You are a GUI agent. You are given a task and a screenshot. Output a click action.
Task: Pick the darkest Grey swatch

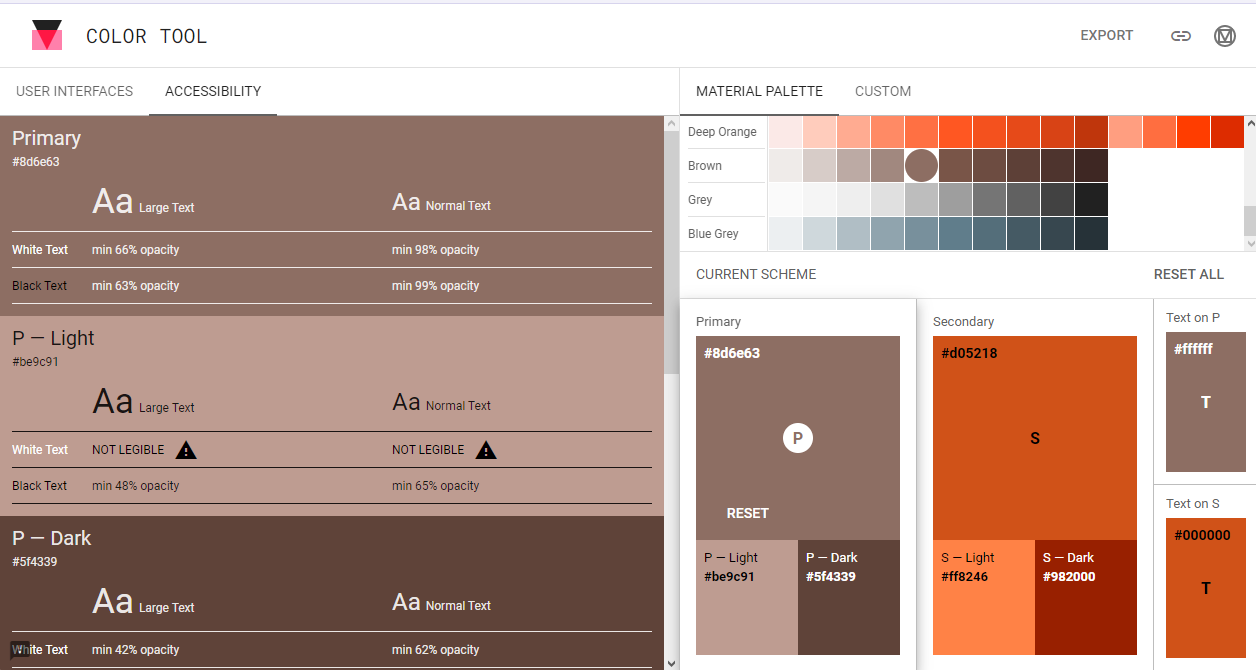1092,200
